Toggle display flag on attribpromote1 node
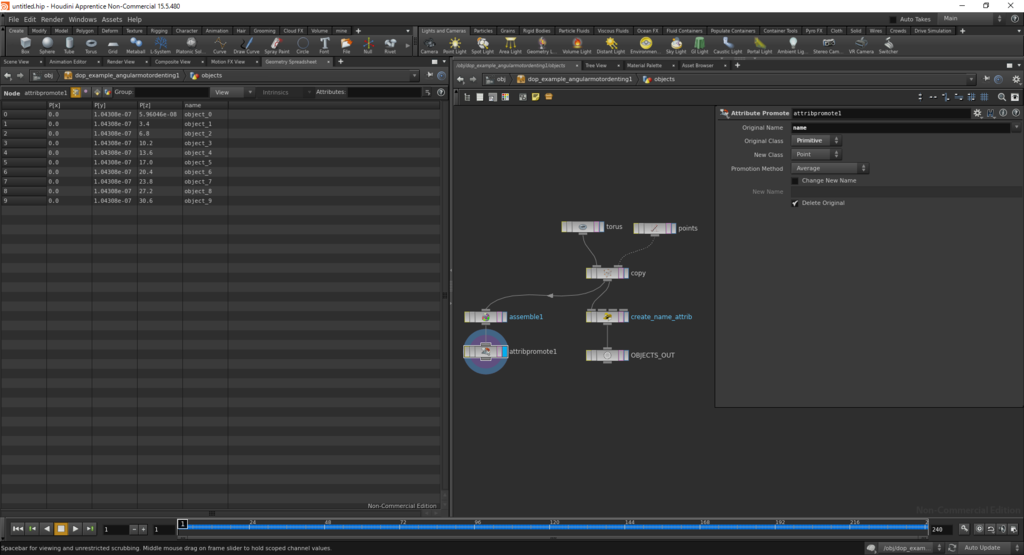Viewport: 1024px width, 555px height. [505, 352]
